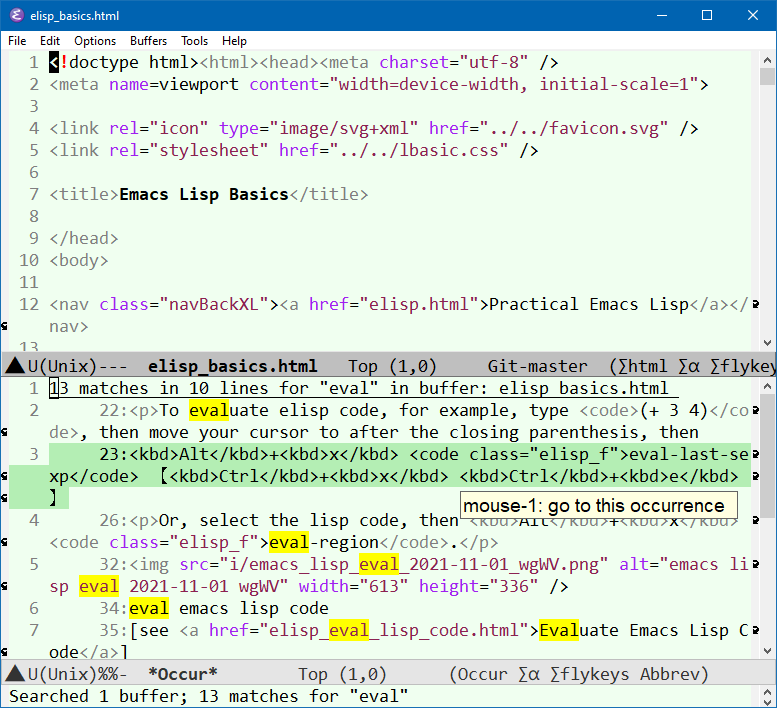Open the Buffers menu
This screenshot has width=777, height=708.
click(148, 41)
